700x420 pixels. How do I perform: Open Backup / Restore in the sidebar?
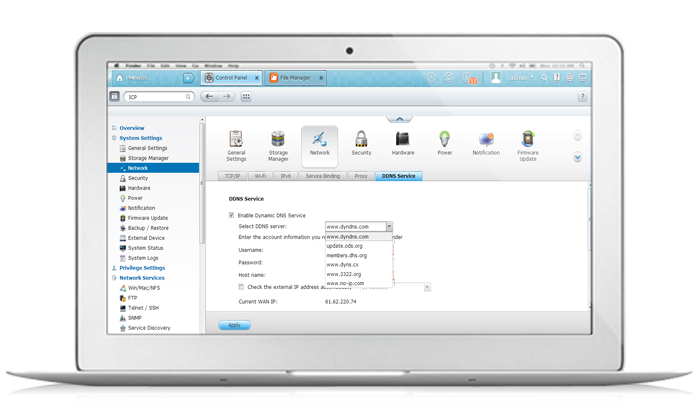point(148,227)
